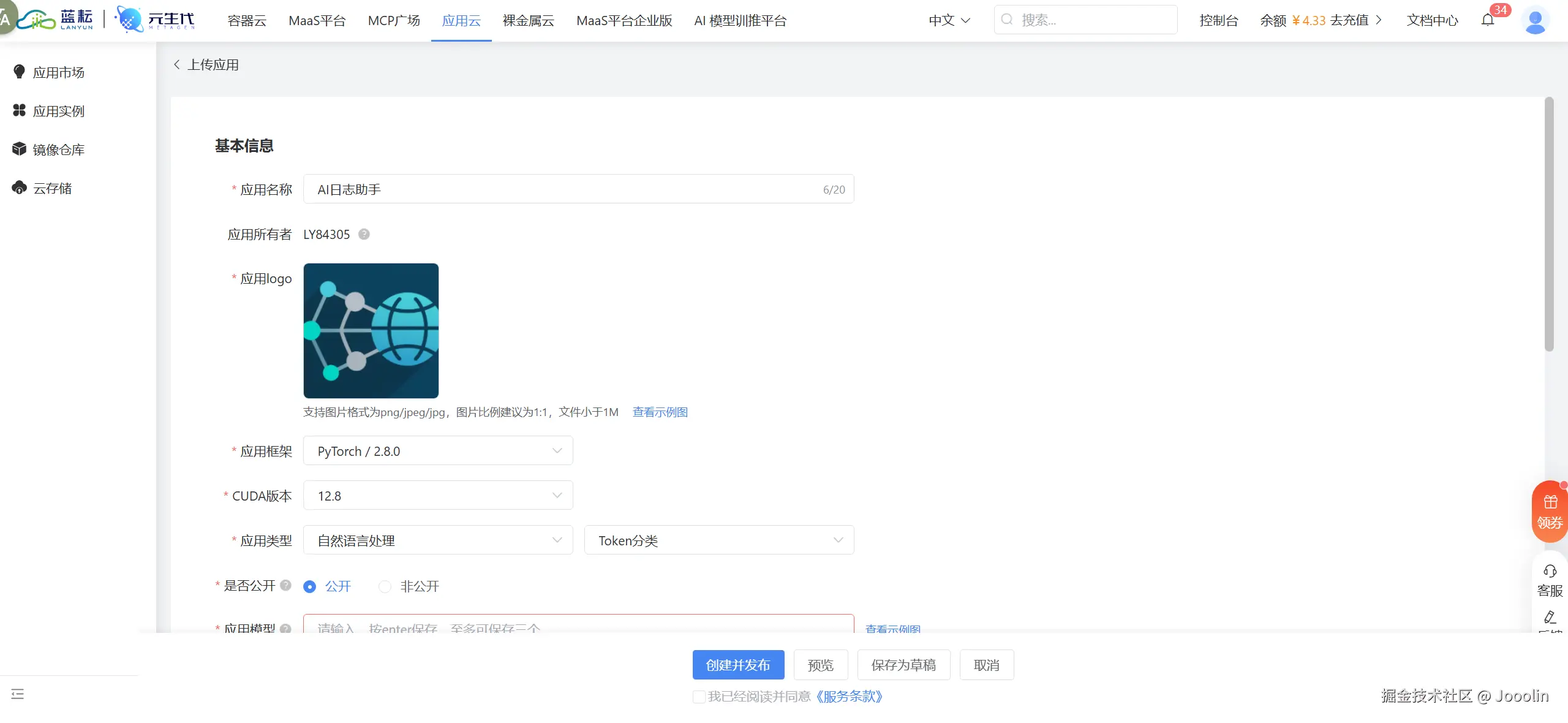Open 文档中心 documentation link
The height and width of the screenshot is (723, 1568).
(1432, 20)
